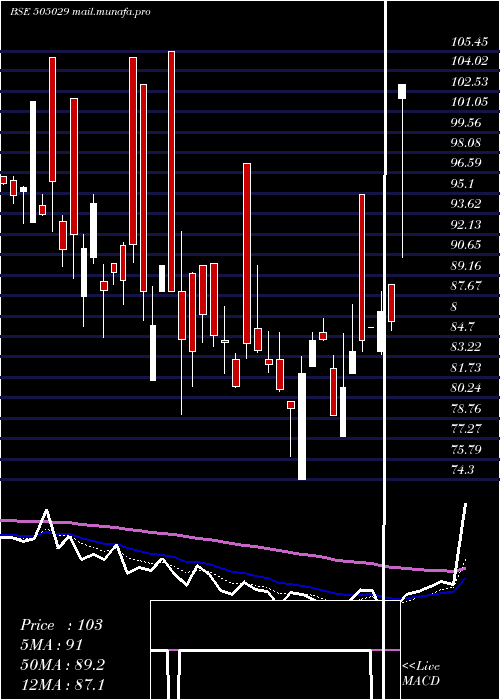The image size is (500, 700).
Task: Click the 105.45 price axis label
Action: point(469,42)
